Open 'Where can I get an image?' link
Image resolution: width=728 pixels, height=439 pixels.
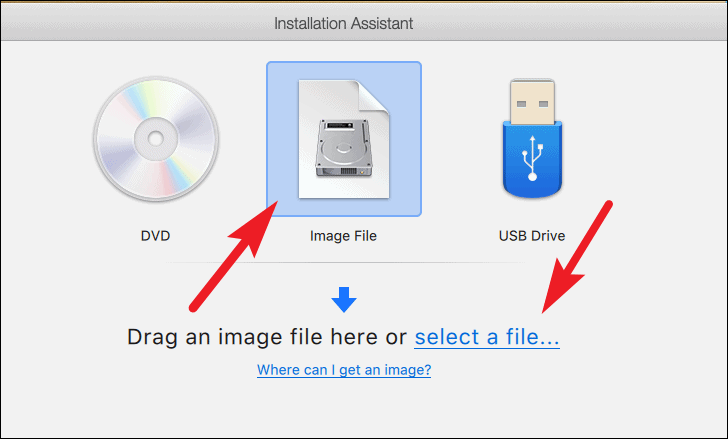pyautogui.click(x=344, y=370)
